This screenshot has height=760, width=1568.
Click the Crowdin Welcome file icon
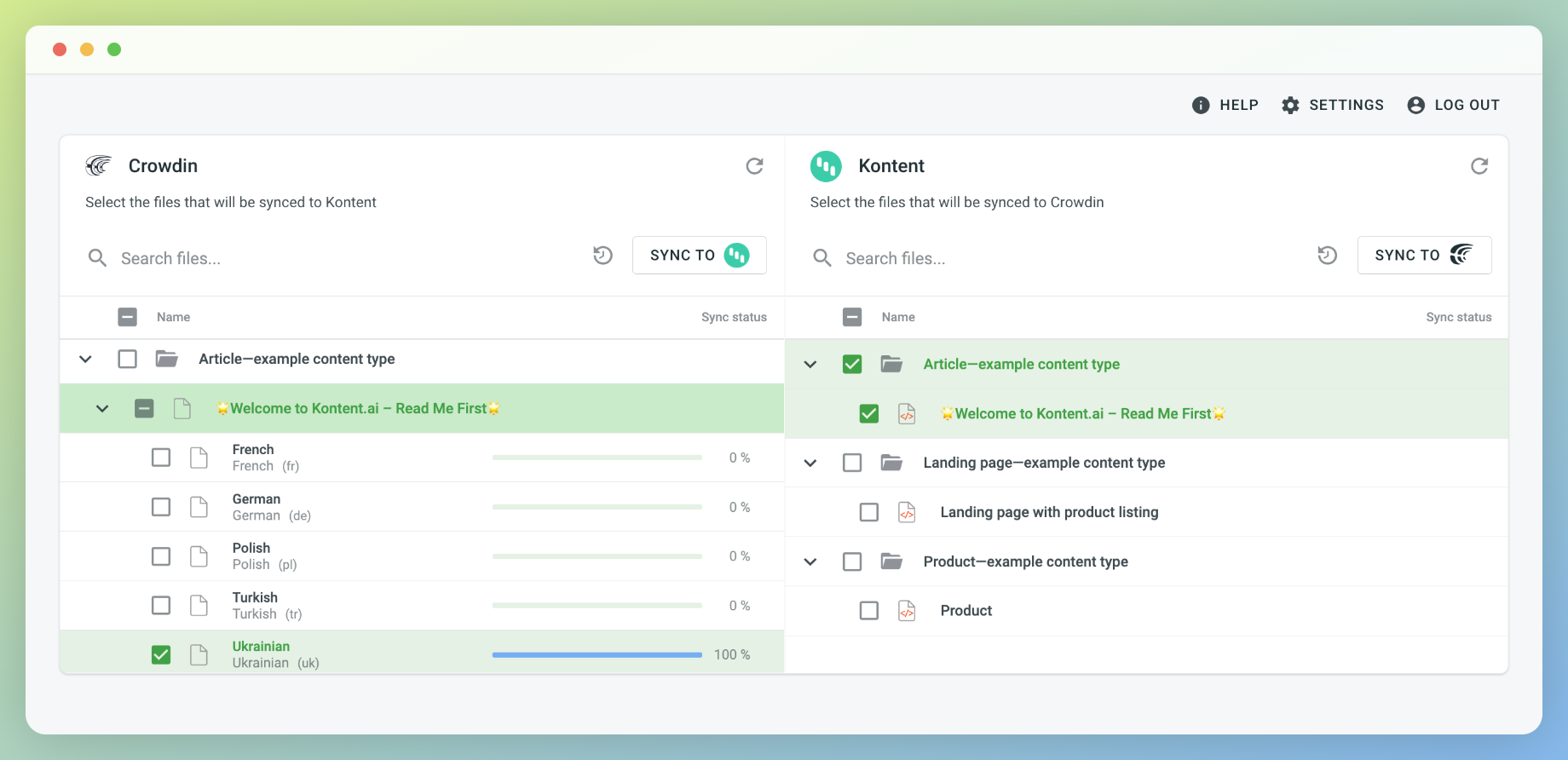click(182, 408)
